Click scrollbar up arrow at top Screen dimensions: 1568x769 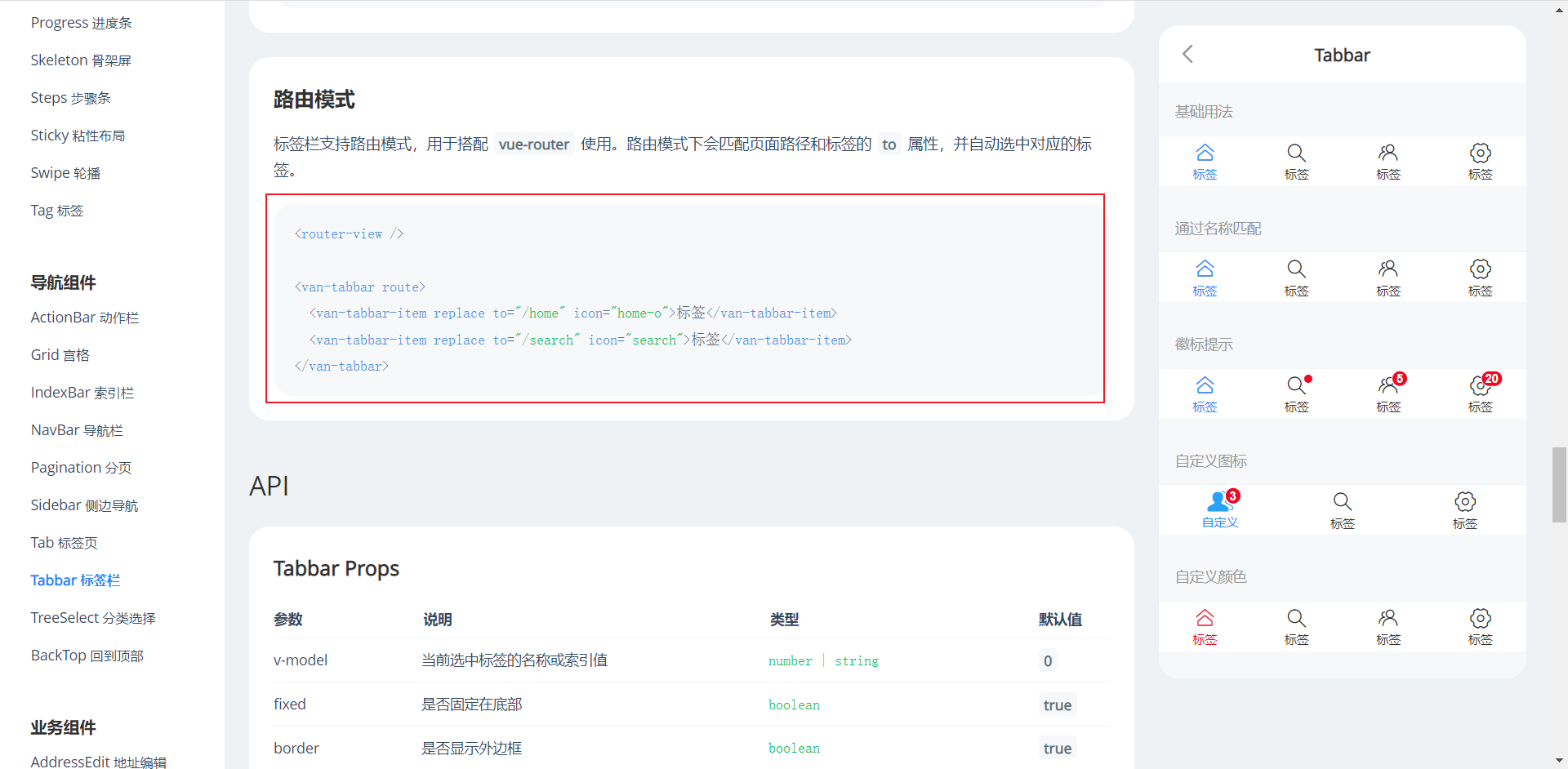coord(1559,9)
